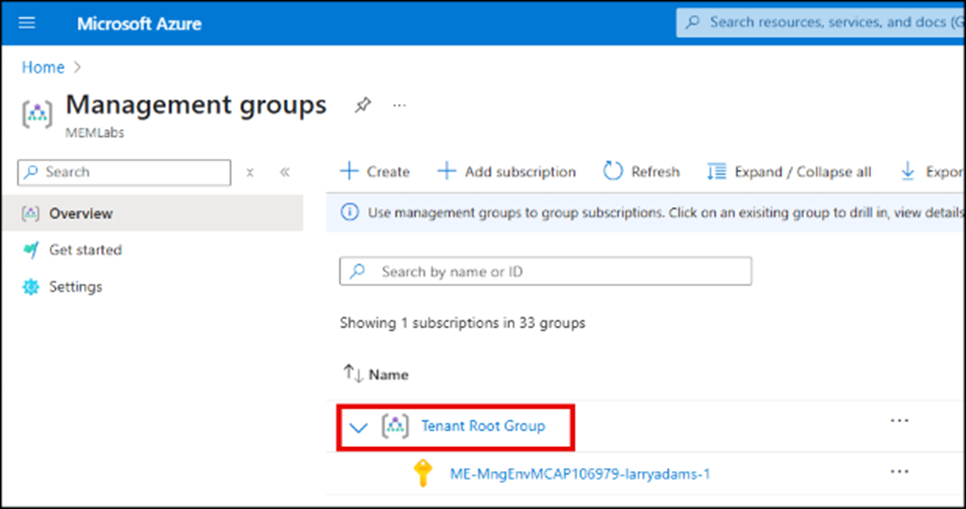Open the ellipsis menu beside title
Image resolution: width=966 pixels, height=509 pixels.
(399, 105)
